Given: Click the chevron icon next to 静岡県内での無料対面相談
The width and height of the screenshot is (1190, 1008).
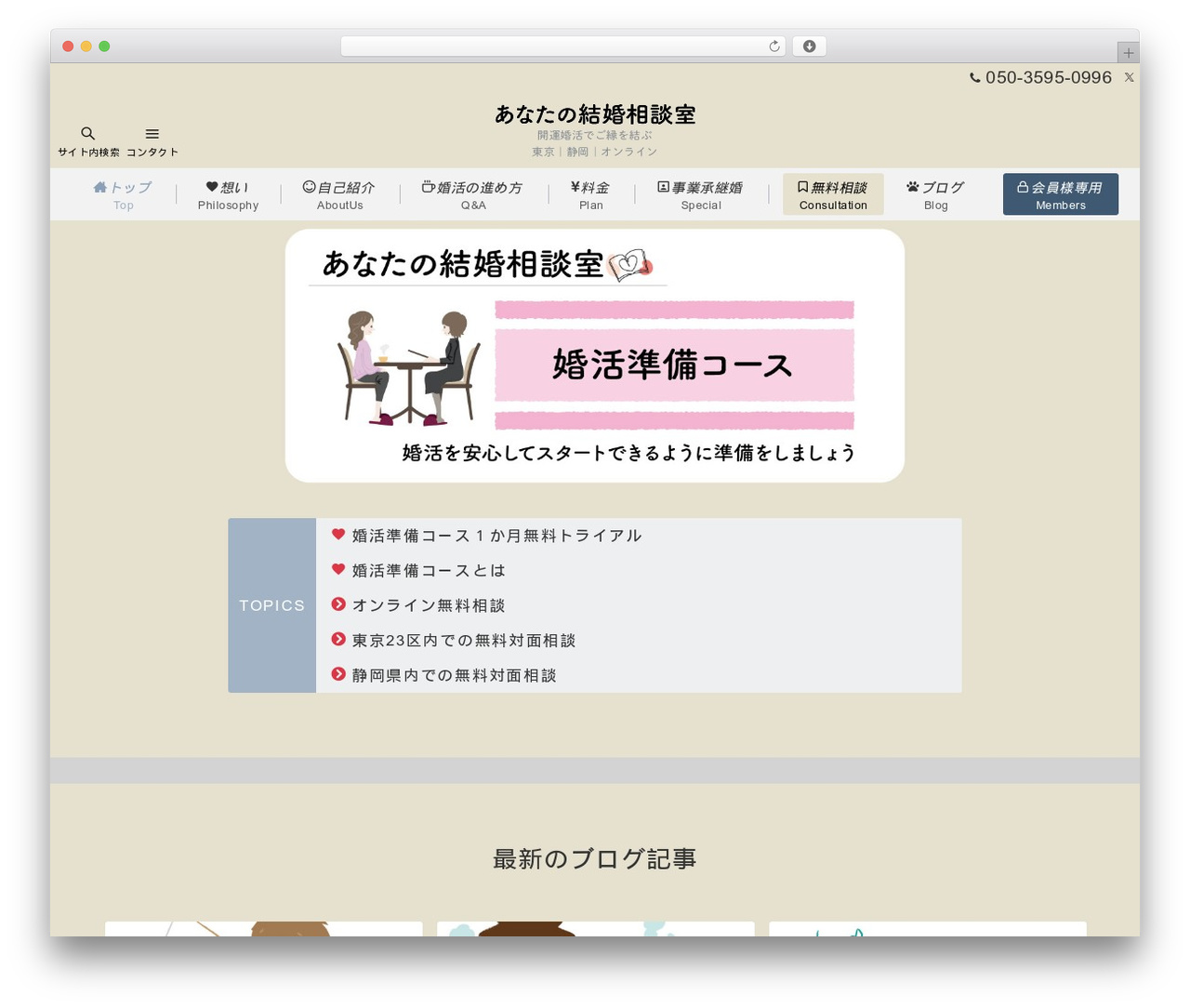Looking at the screenshot, I should click(x=338, y=674).
